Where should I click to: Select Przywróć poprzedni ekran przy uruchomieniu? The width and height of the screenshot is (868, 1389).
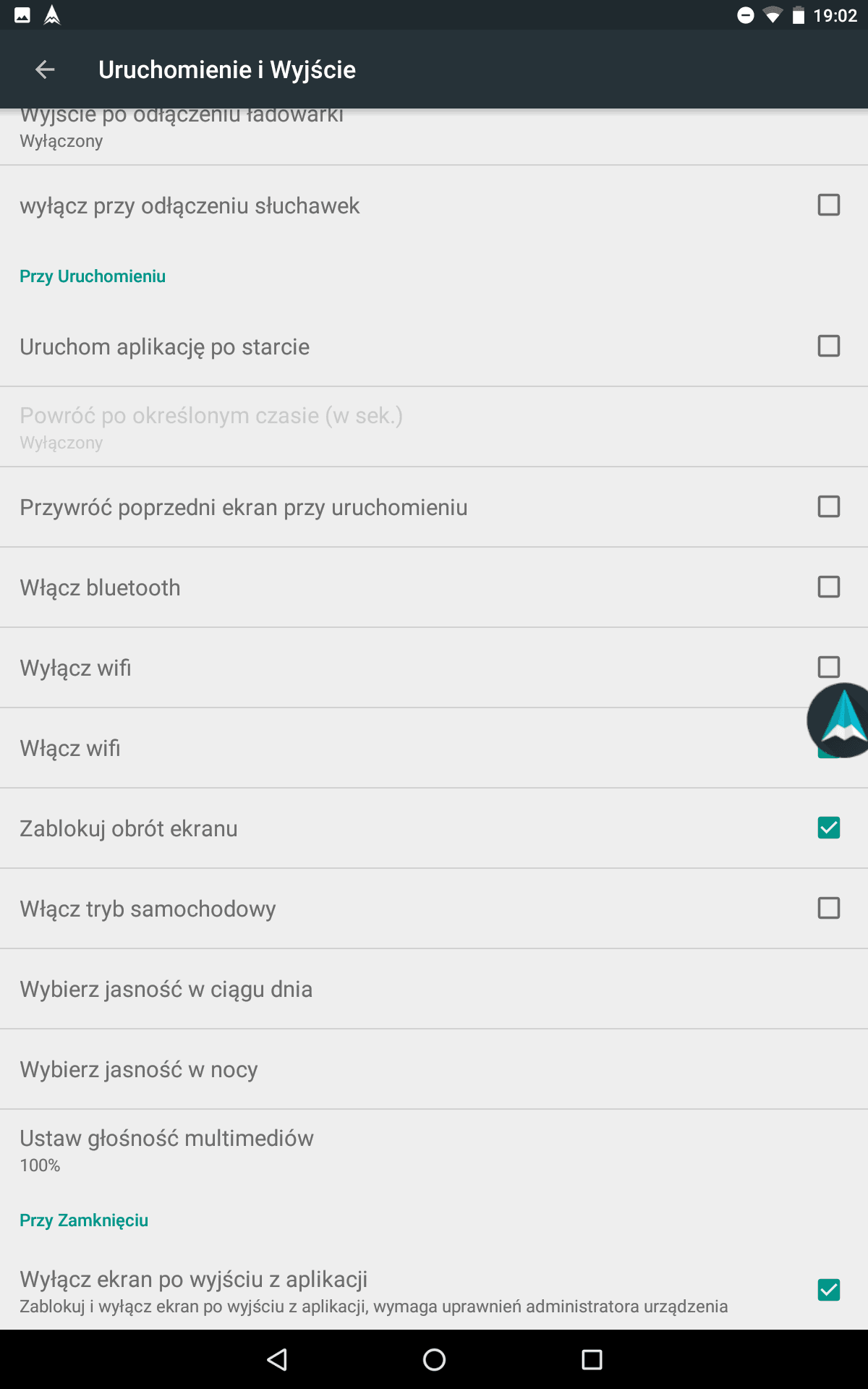(x=434, y=507)
